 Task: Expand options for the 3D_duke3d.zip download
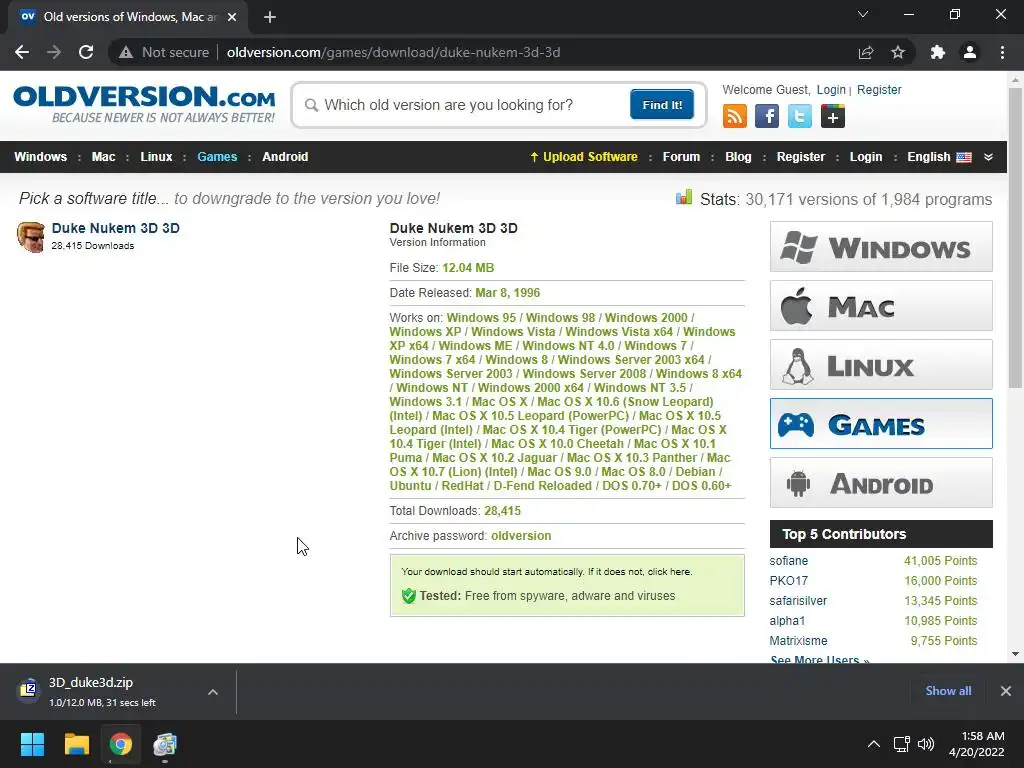tap(213, 692)
